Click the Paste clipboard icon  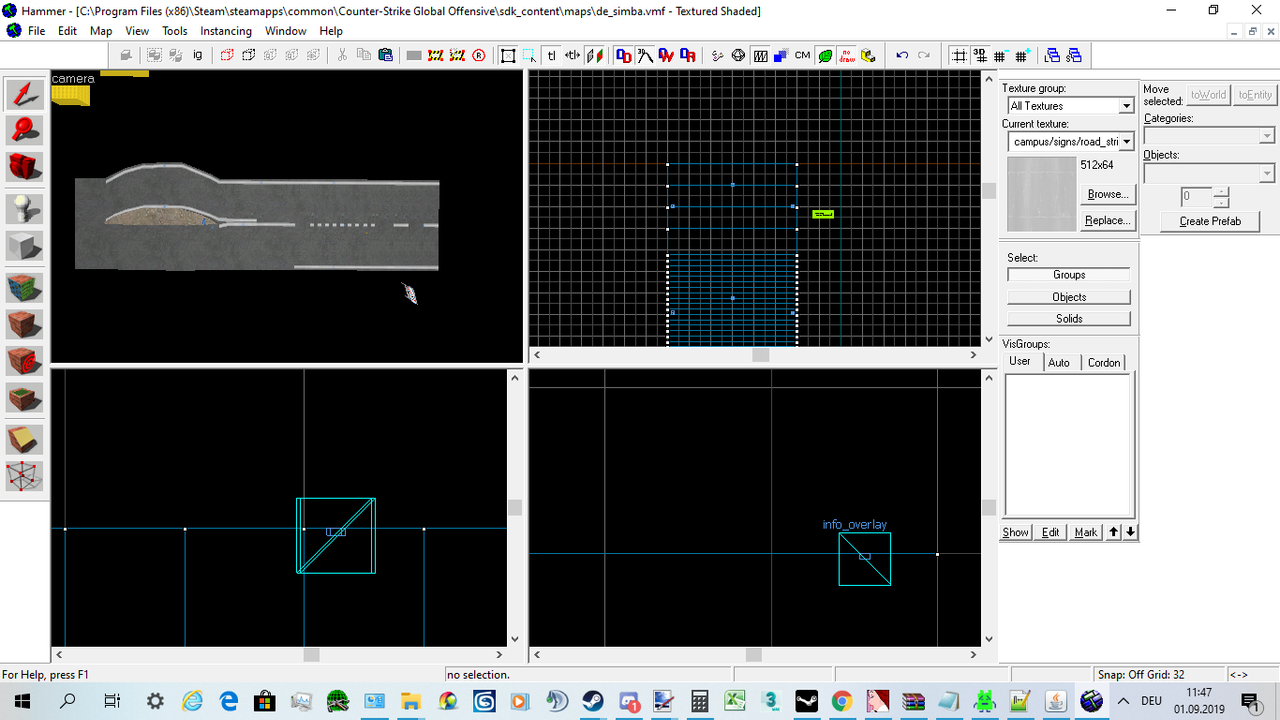pos(385,56)
